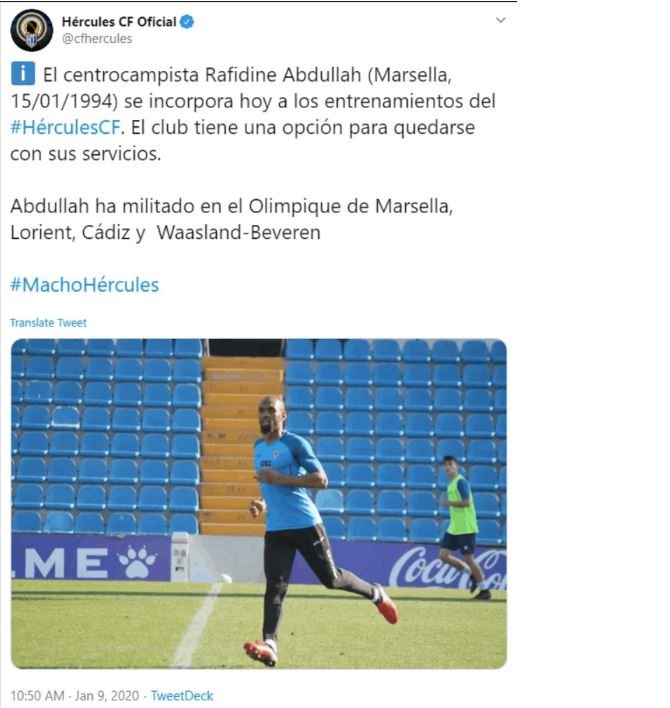Click the Rafidine Abdullah announcement paragraph
This screenshot has height=708, width=670.
click(x=253, y=114)
